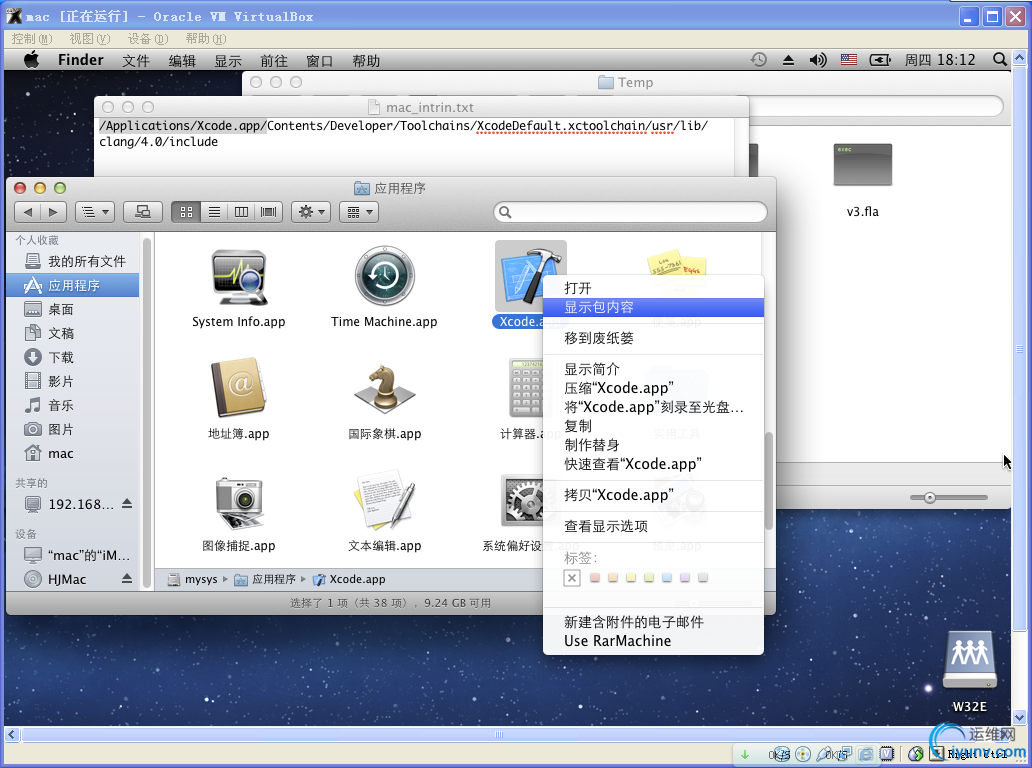
Task: Choose 新建含附件的电子邮件 from the context menu
Action: [654, 622]
